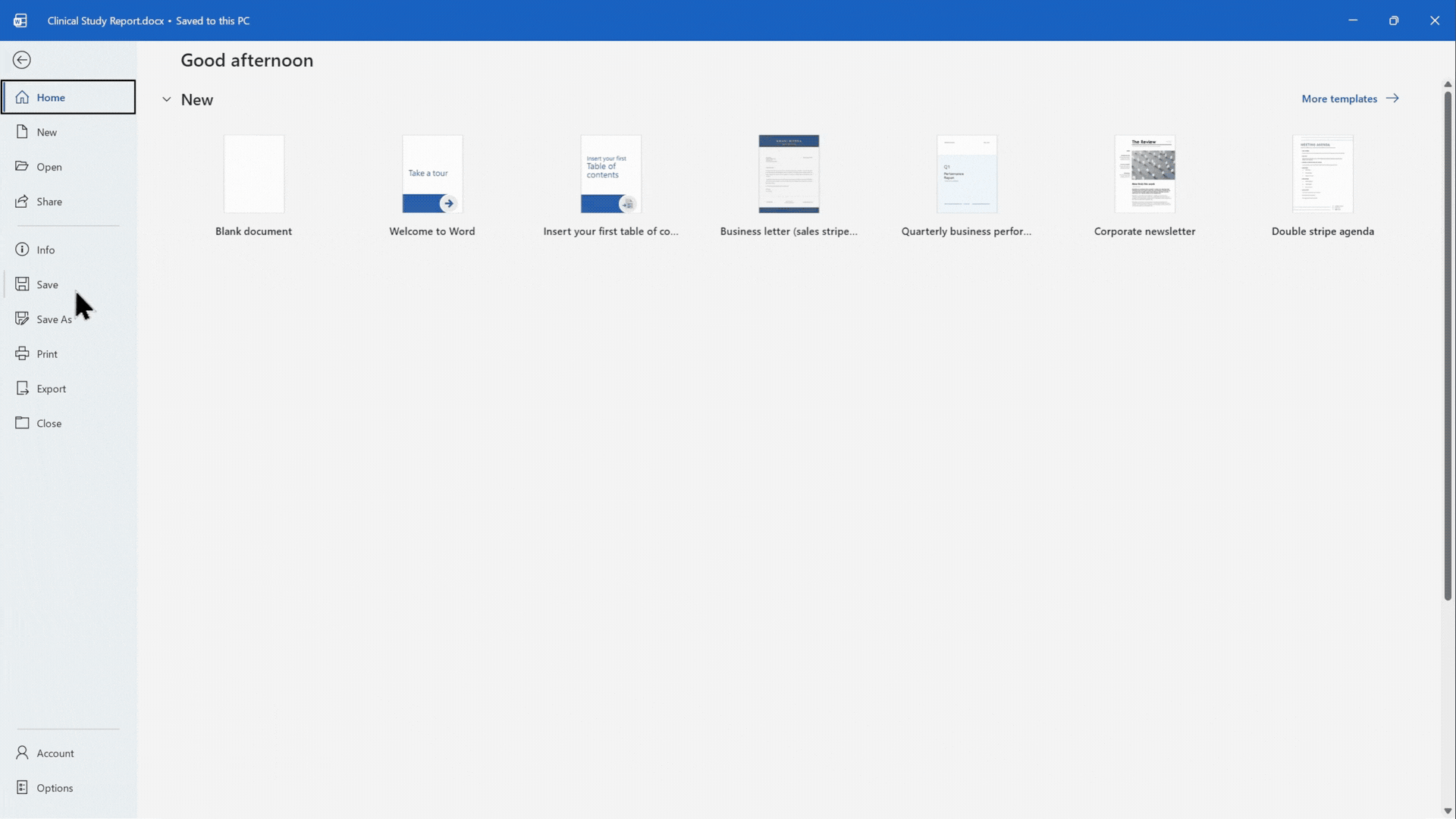Click the vertical scrollbar thumb

pos(1448,345)
